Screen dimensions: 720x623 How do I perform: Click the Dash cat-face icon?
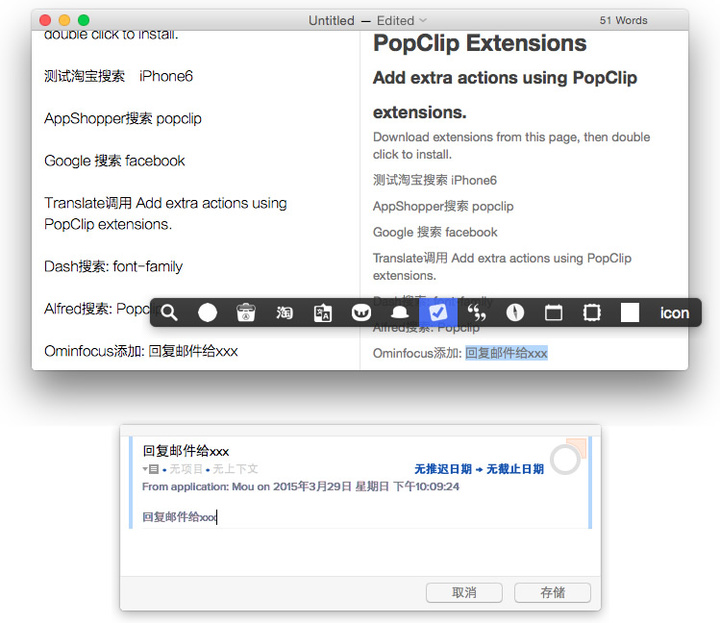(x=361, y=313)
